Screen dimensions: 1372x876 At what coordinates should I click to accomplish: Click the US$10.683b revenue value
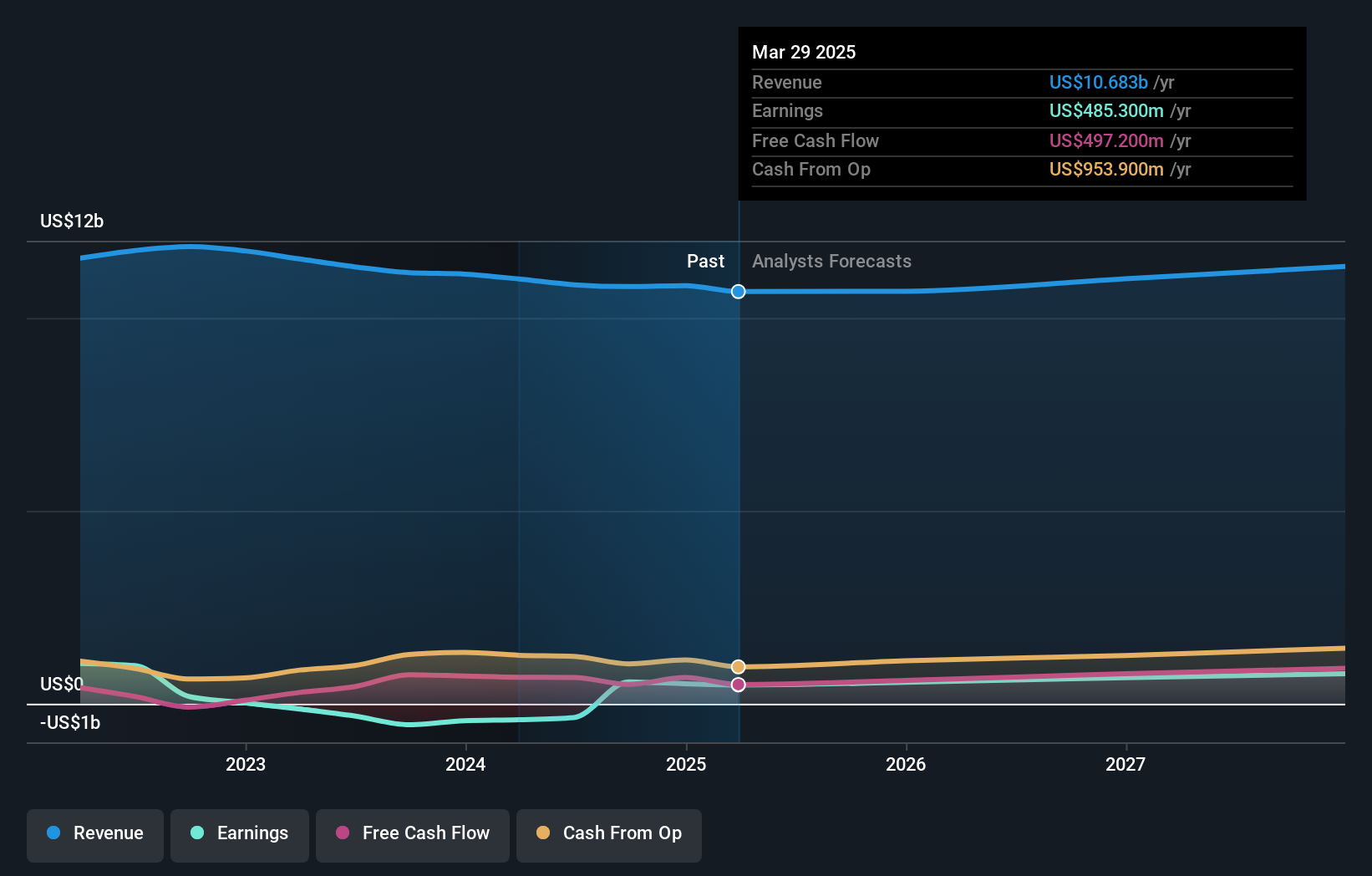[x=1098, y=83]
